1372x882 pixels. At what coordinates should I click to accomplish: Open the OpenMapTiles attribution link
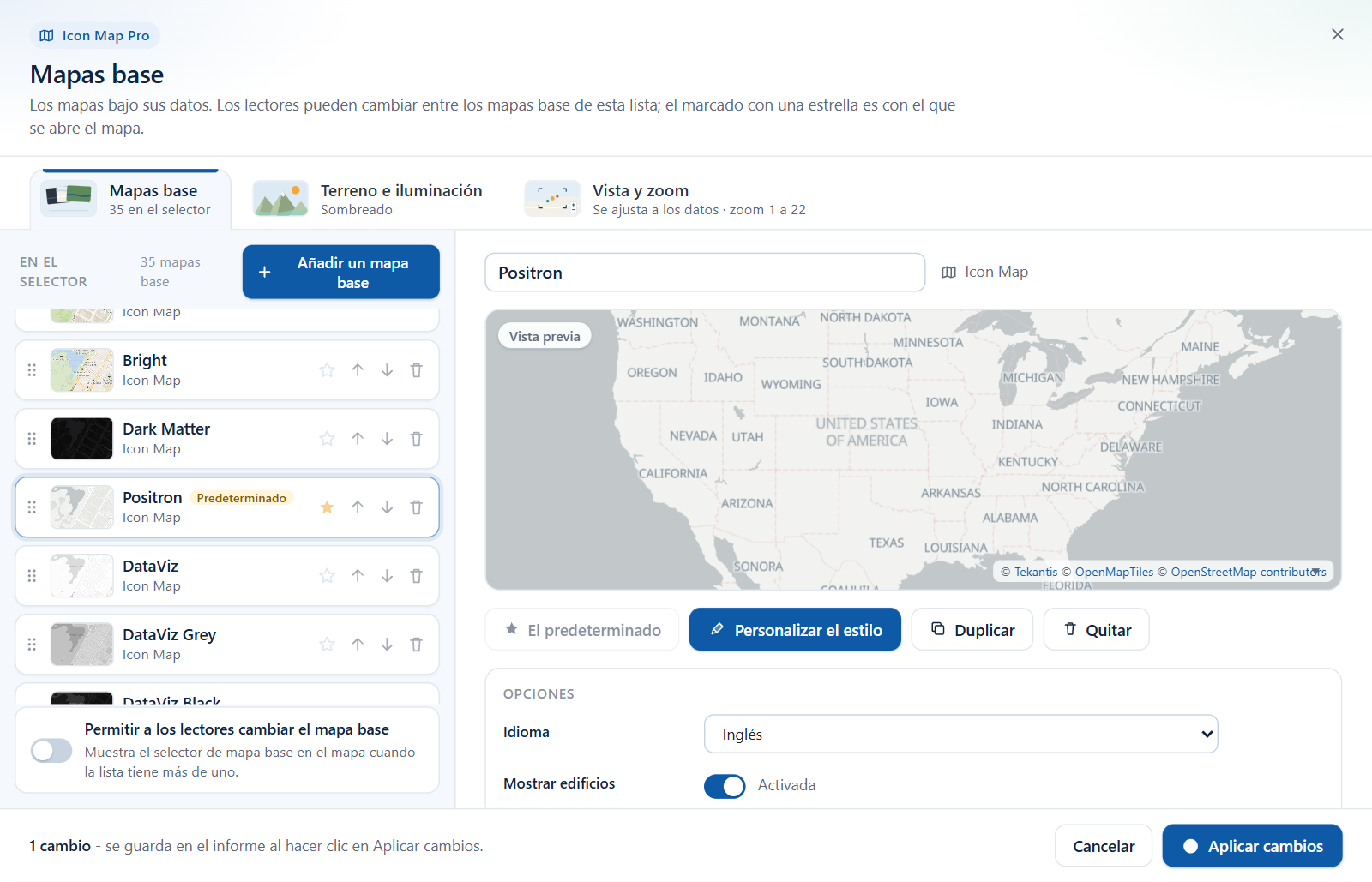point(1114,572)
